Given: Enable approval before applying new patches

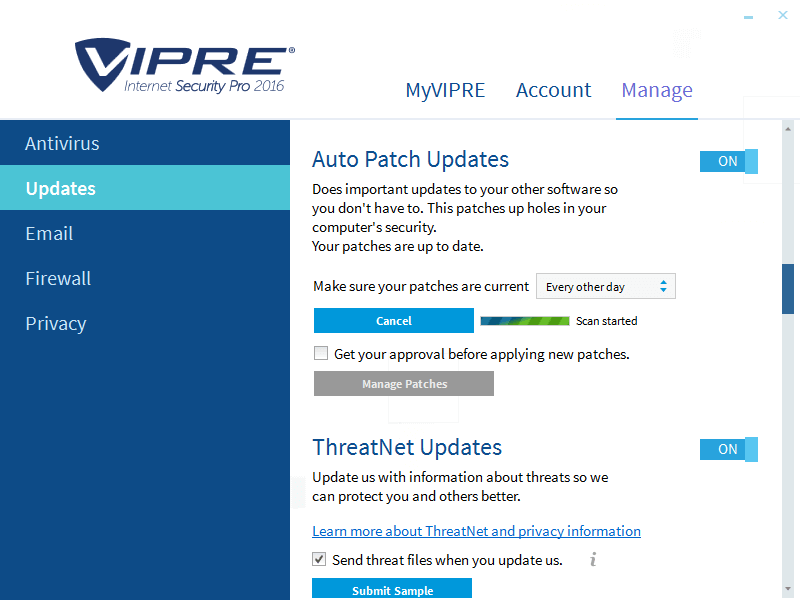Looking at the screenshot, I should click(321, 353).
